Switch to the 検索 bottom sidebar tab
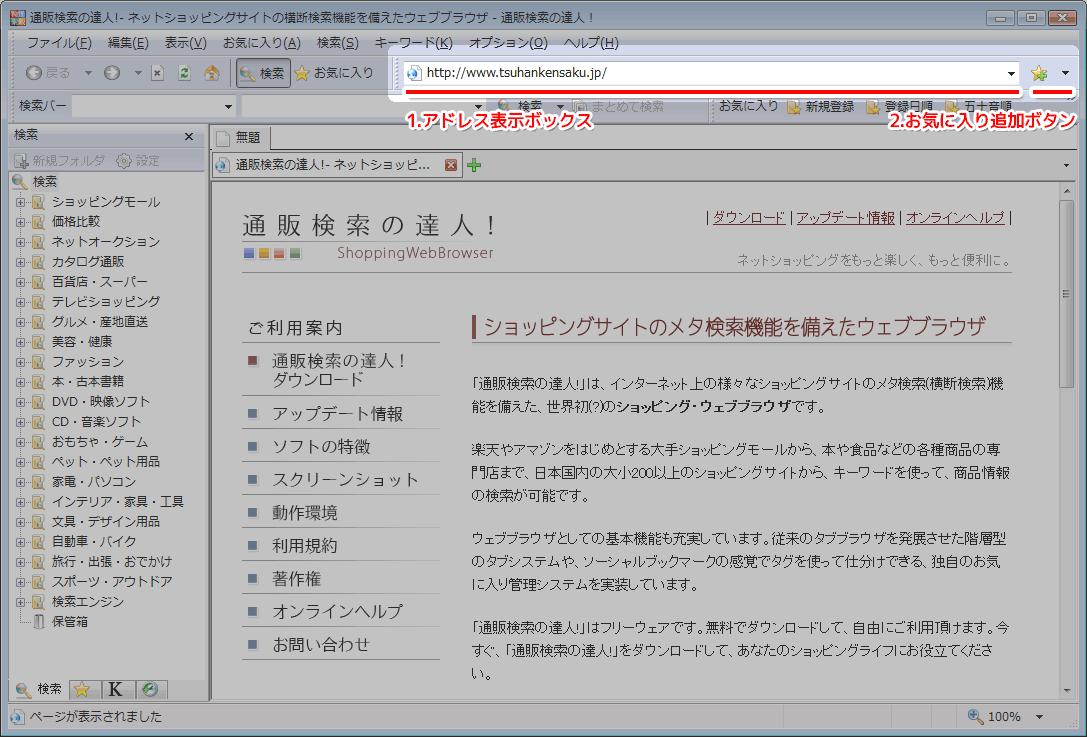 tap(40, 689)
